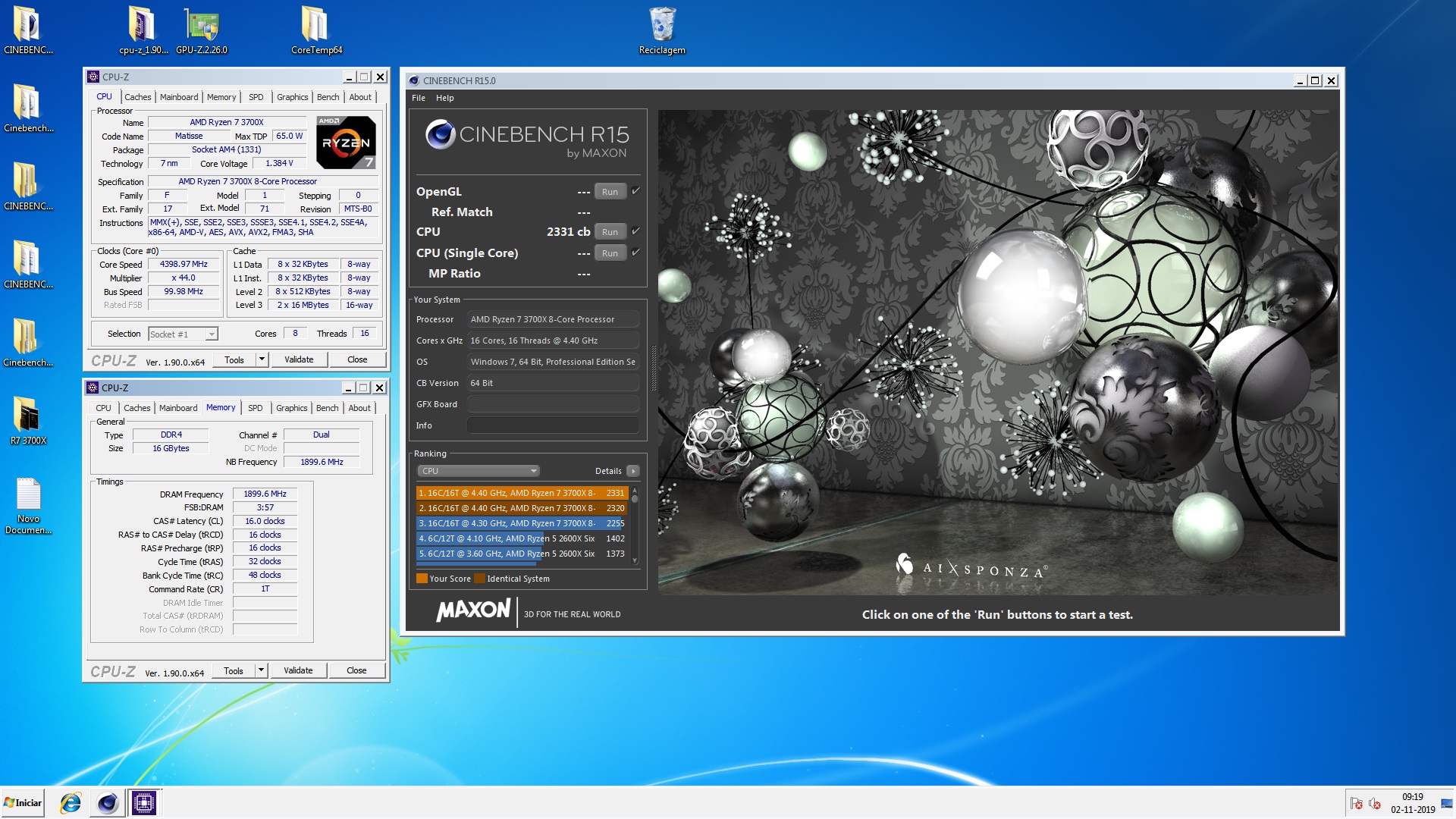Toggle the CPU test checkbox
This screenshot has height=819, width=1456.
pyautogui.click(x=636, y=231)
